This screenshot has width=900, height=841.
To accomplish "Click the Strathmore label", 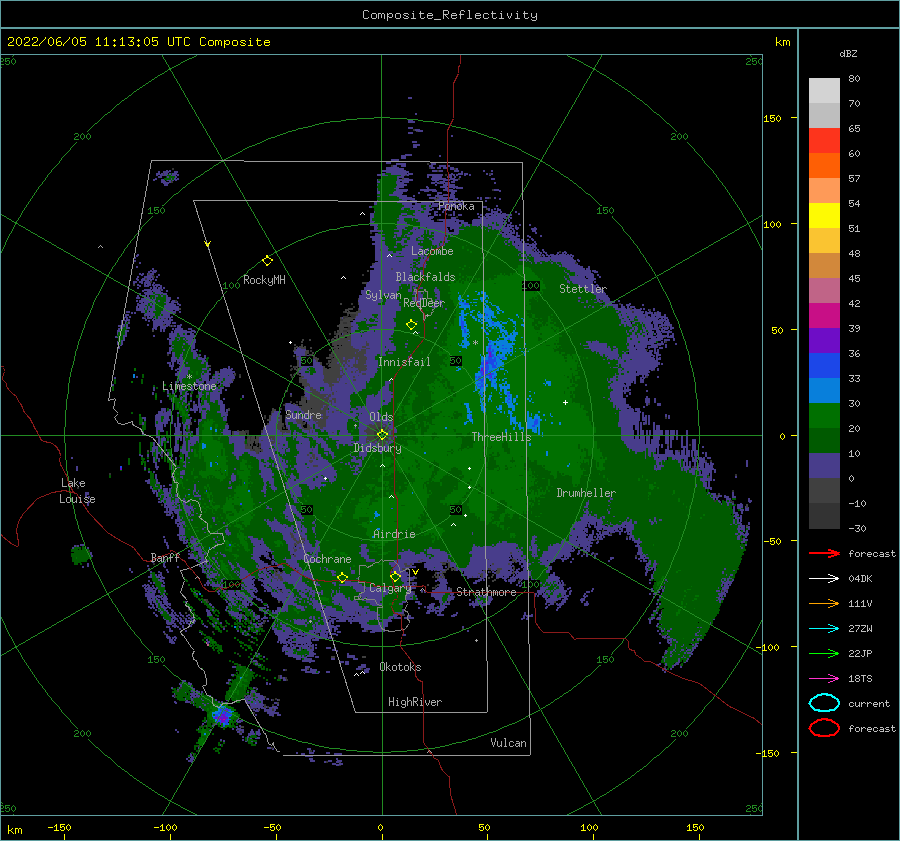I will (486, 592).
